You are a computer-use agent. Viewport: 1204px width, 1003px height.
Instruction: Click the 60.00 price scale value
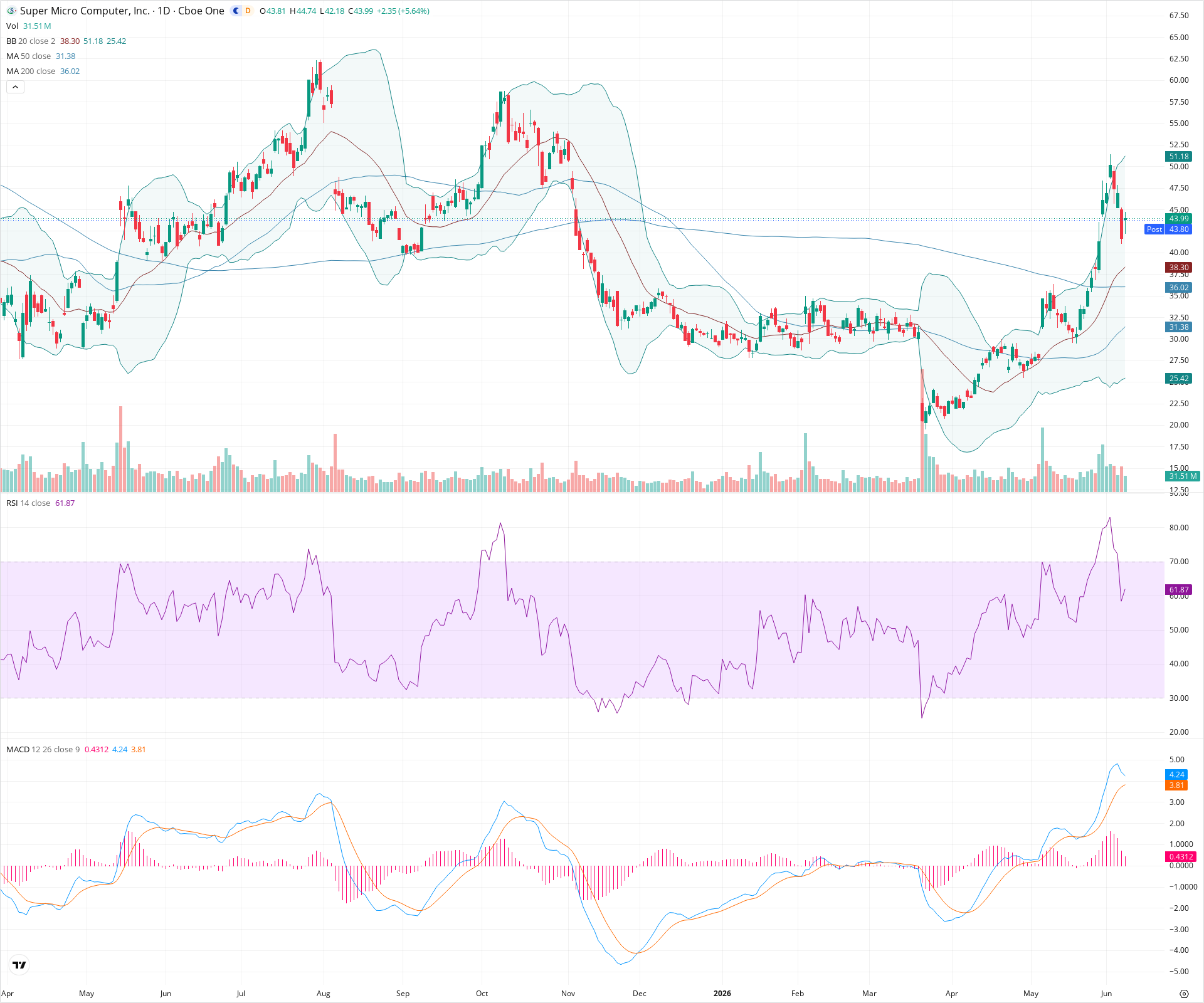pos(1179,80)
